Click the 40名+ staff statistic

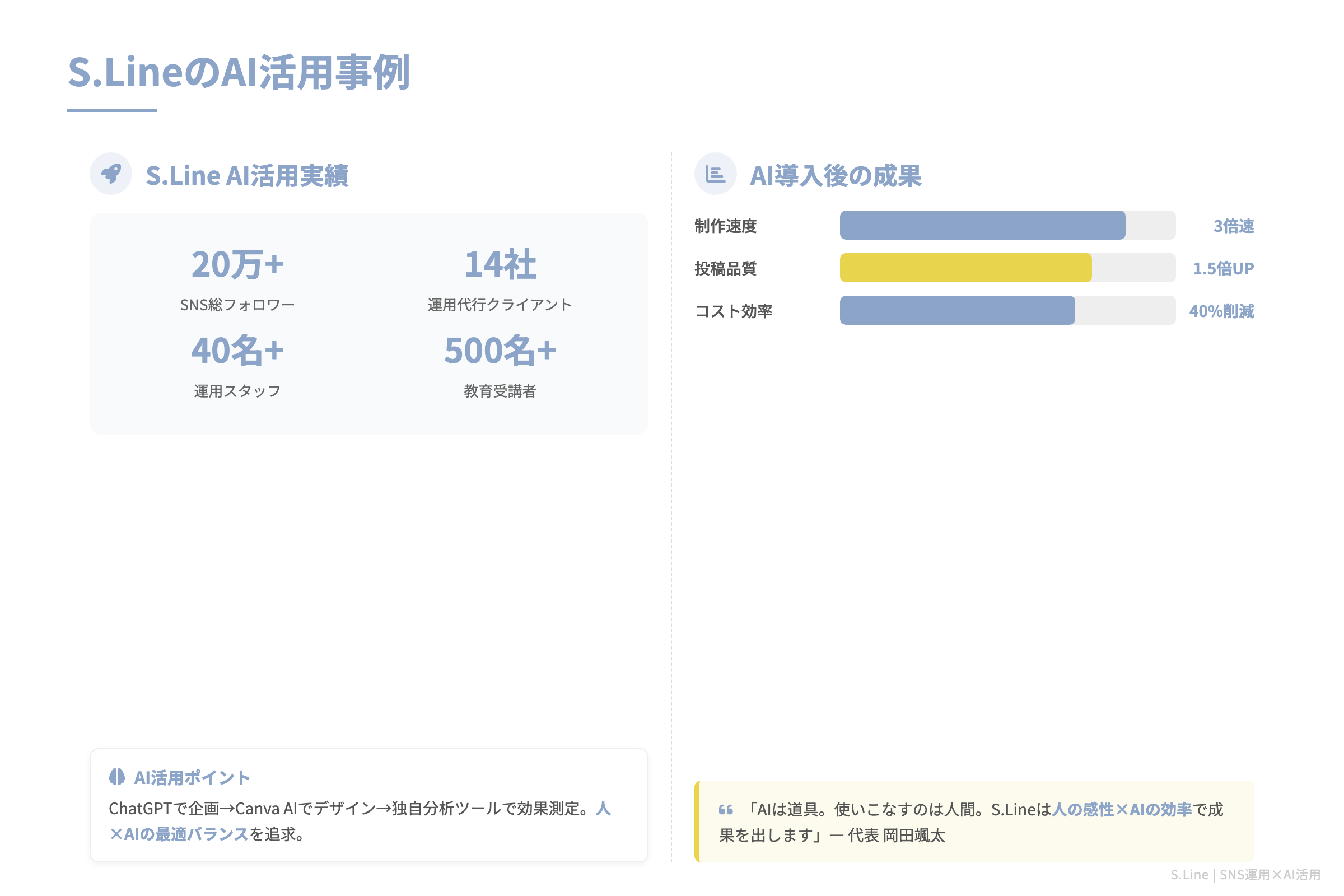coord(237,351)
